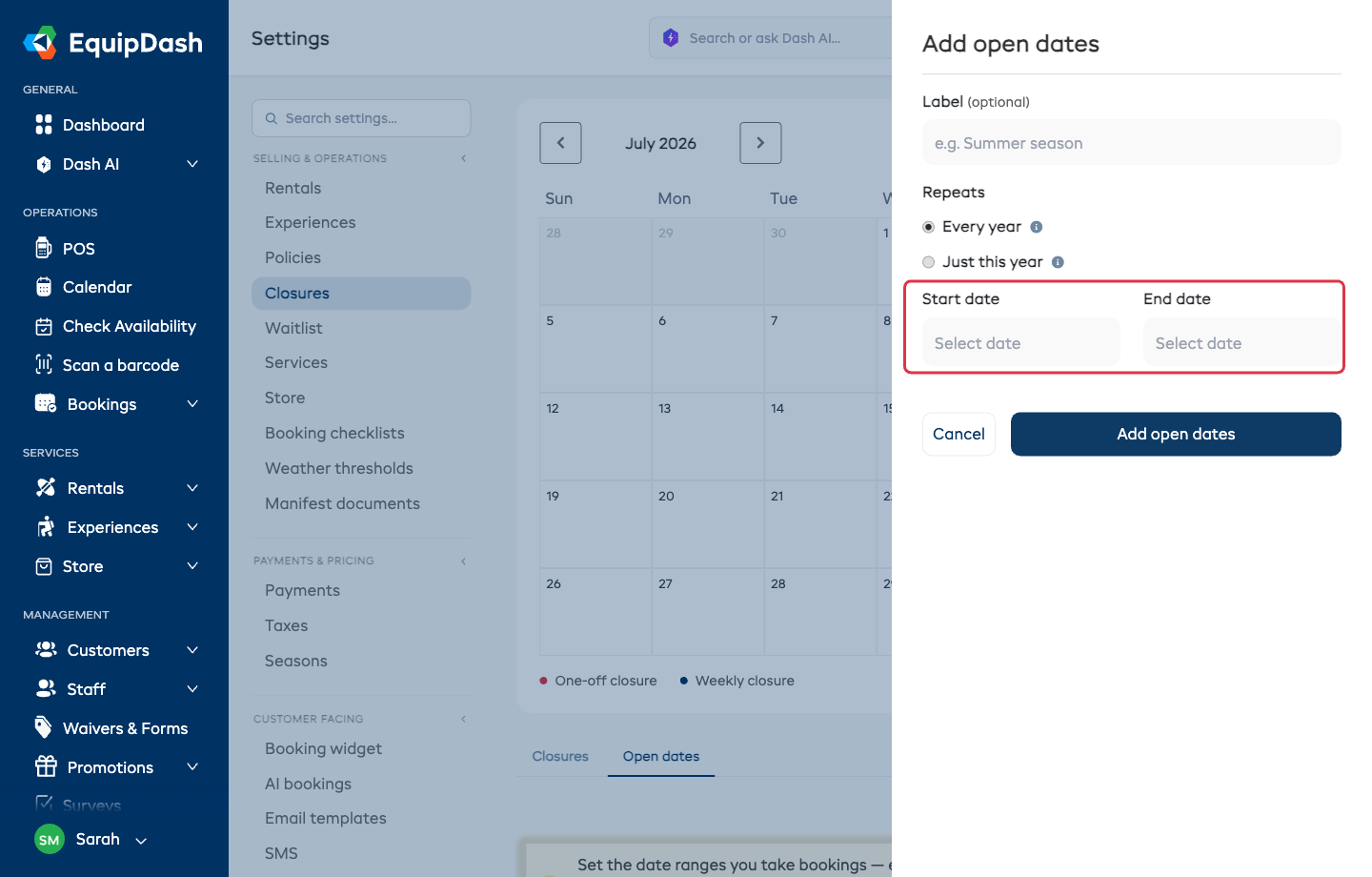Expand the Dash AI sidebar menu
This screenshot has height=877, width=1372.
click(x=192, y=164)
